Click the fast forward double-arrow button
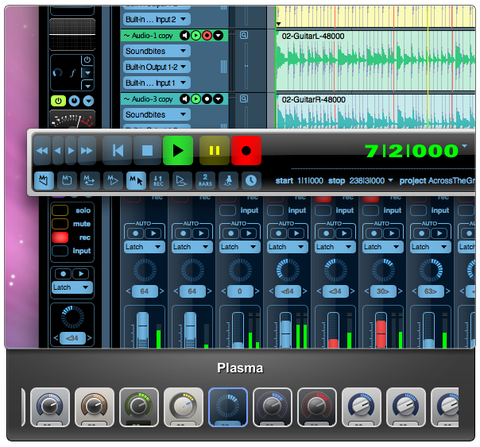The width and height of the screenshot is (480, 447). click(x=87, y=151)
